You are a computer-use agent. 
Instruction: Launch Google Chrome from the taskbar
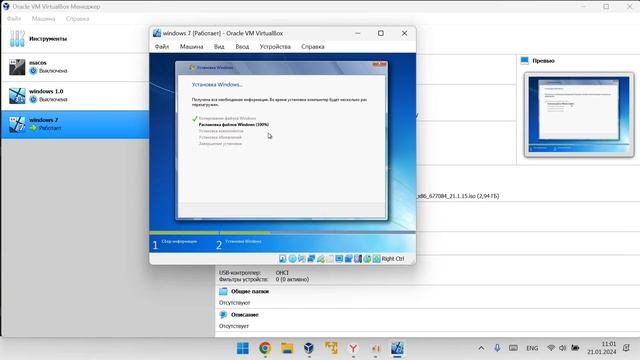pos(265,348)
